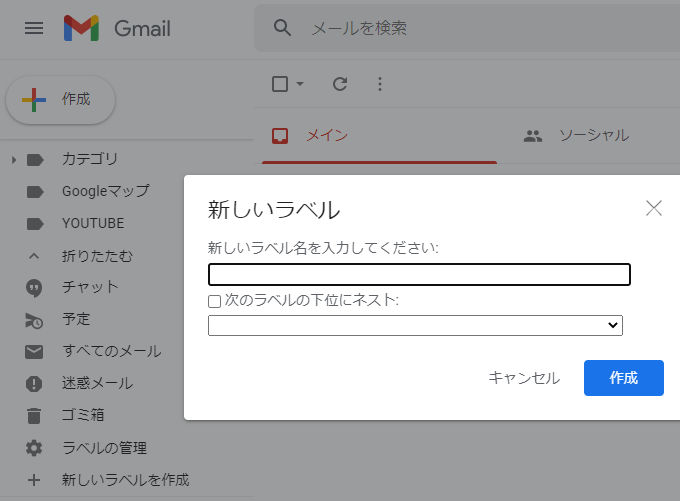Viewport: 680px width, 501px height.
Task: Click the blue 作成 button in the dialog
Action: pos(624,378)
